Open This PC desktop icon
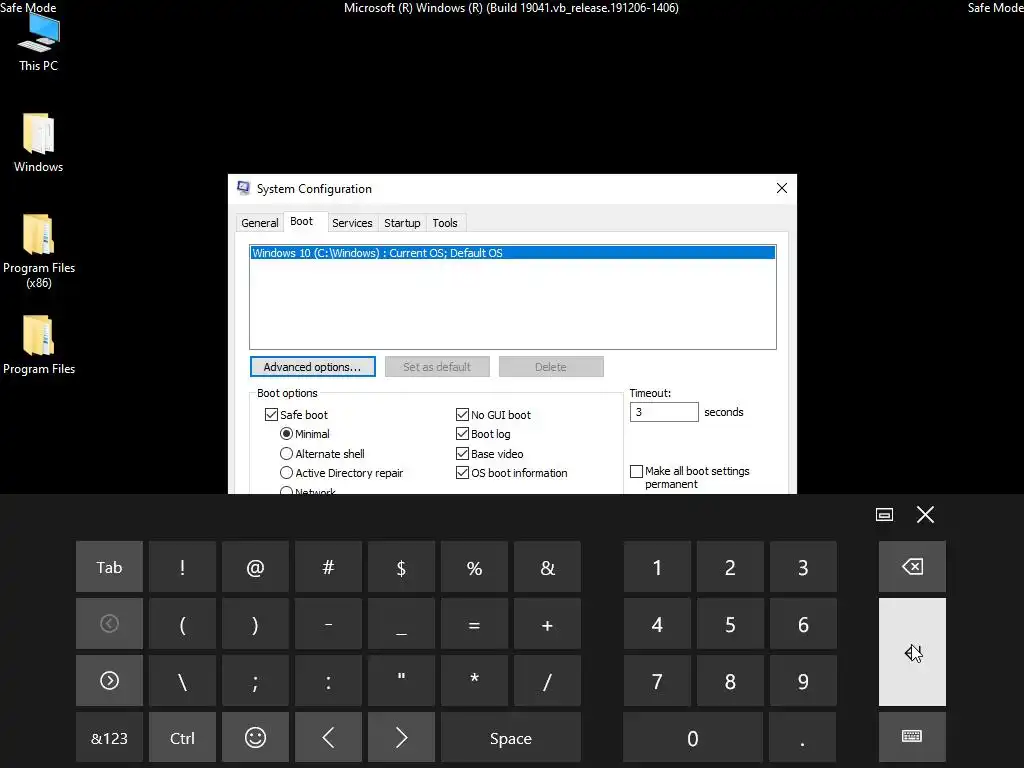1024x768 pixels. point(39,43)
